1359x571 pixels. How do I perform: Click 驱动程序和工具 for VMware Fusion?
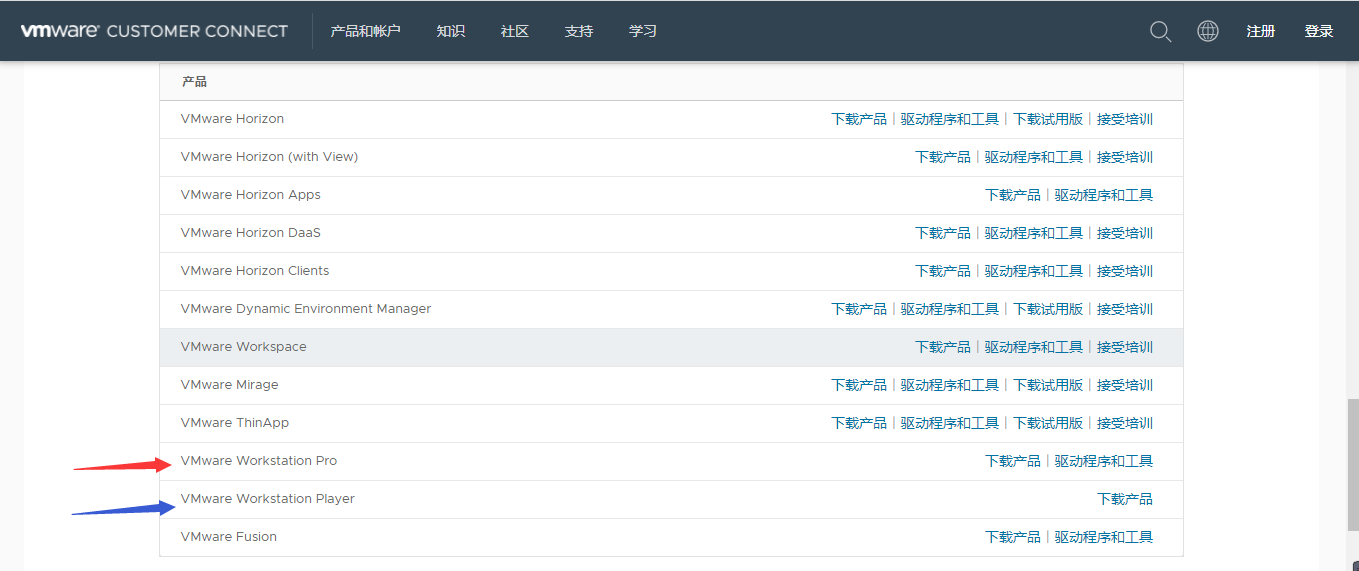[1104, 537]
